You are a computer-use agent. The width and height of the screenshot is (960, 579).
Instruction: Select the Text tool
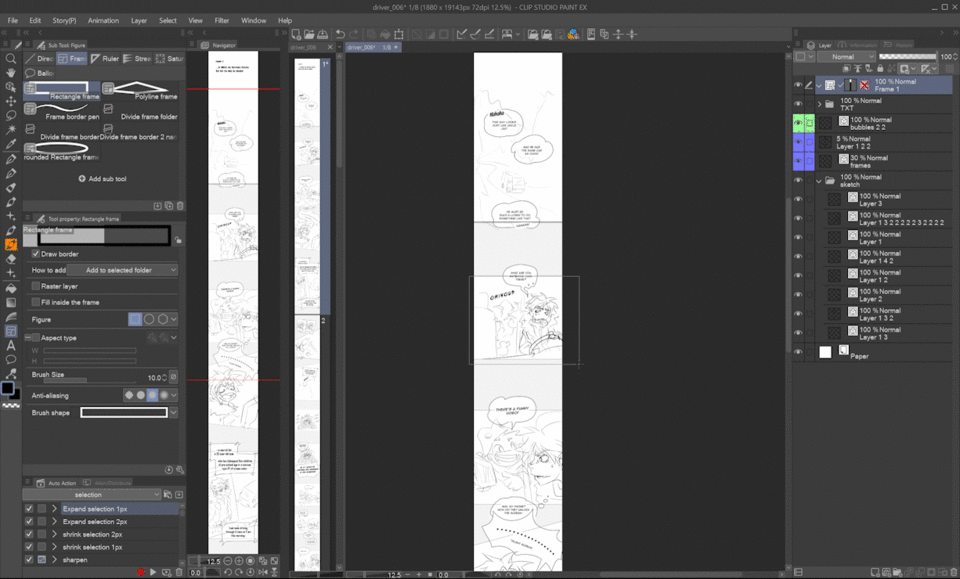(x=10, y=346)
